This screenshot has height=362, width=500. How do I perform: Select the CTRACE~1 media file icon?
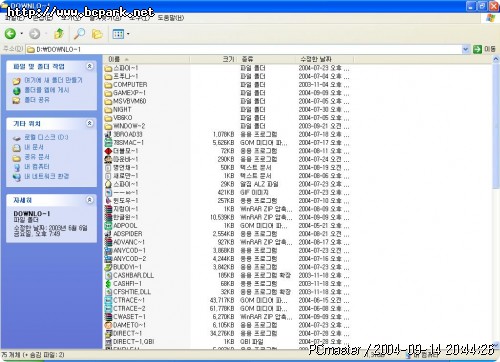(x=108, y=300)
